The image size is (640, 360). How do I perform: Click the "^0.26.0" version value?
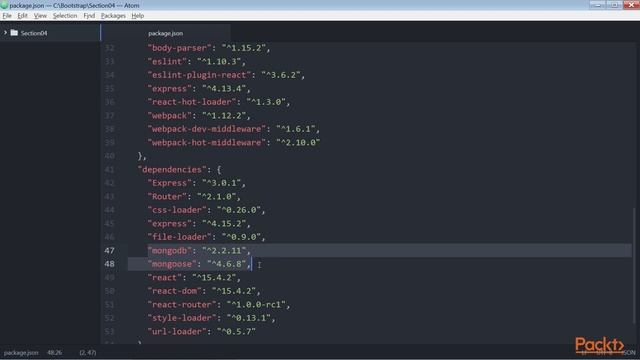239,210
